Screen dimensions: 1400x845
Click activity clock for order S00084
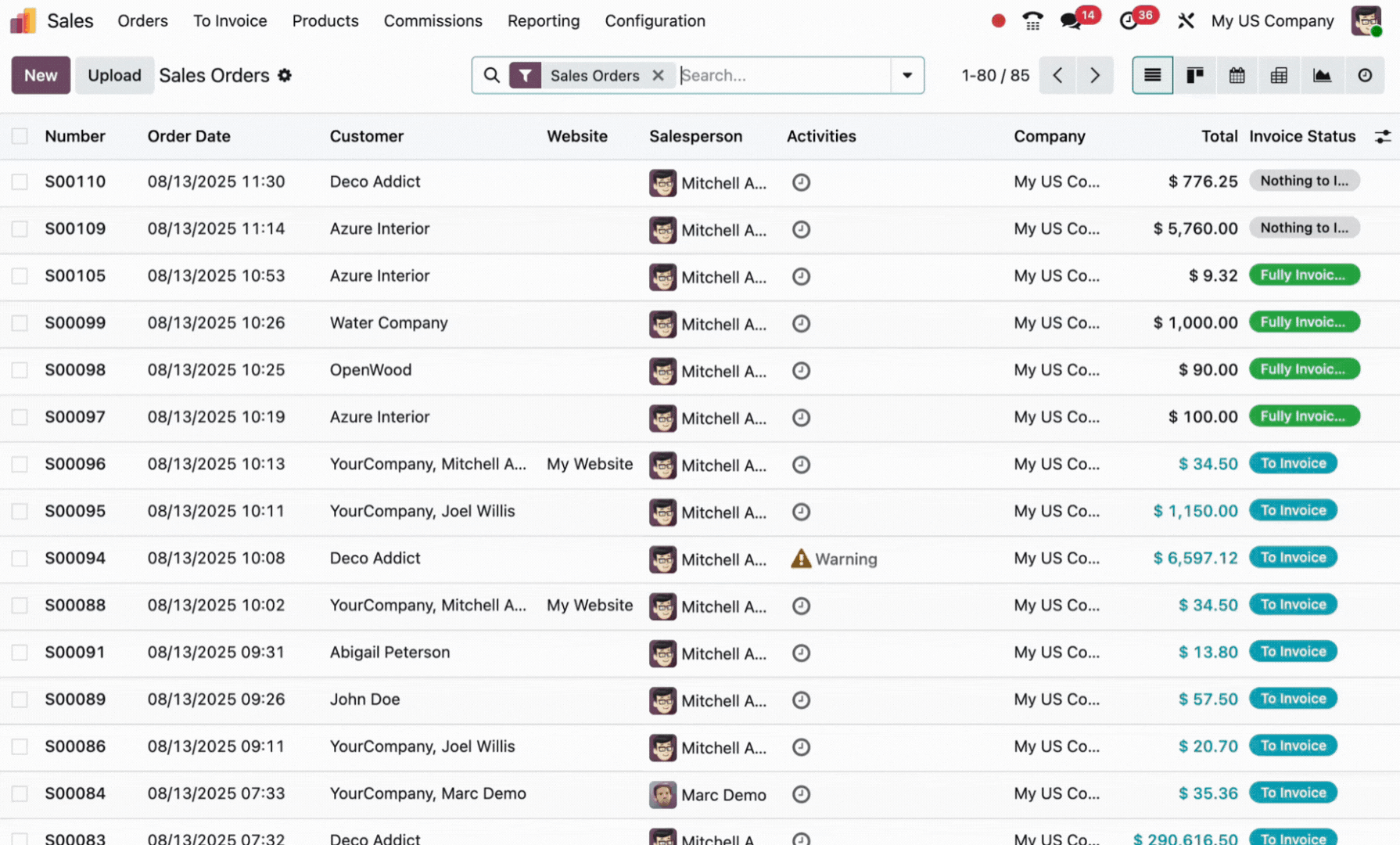pos(801,794)
